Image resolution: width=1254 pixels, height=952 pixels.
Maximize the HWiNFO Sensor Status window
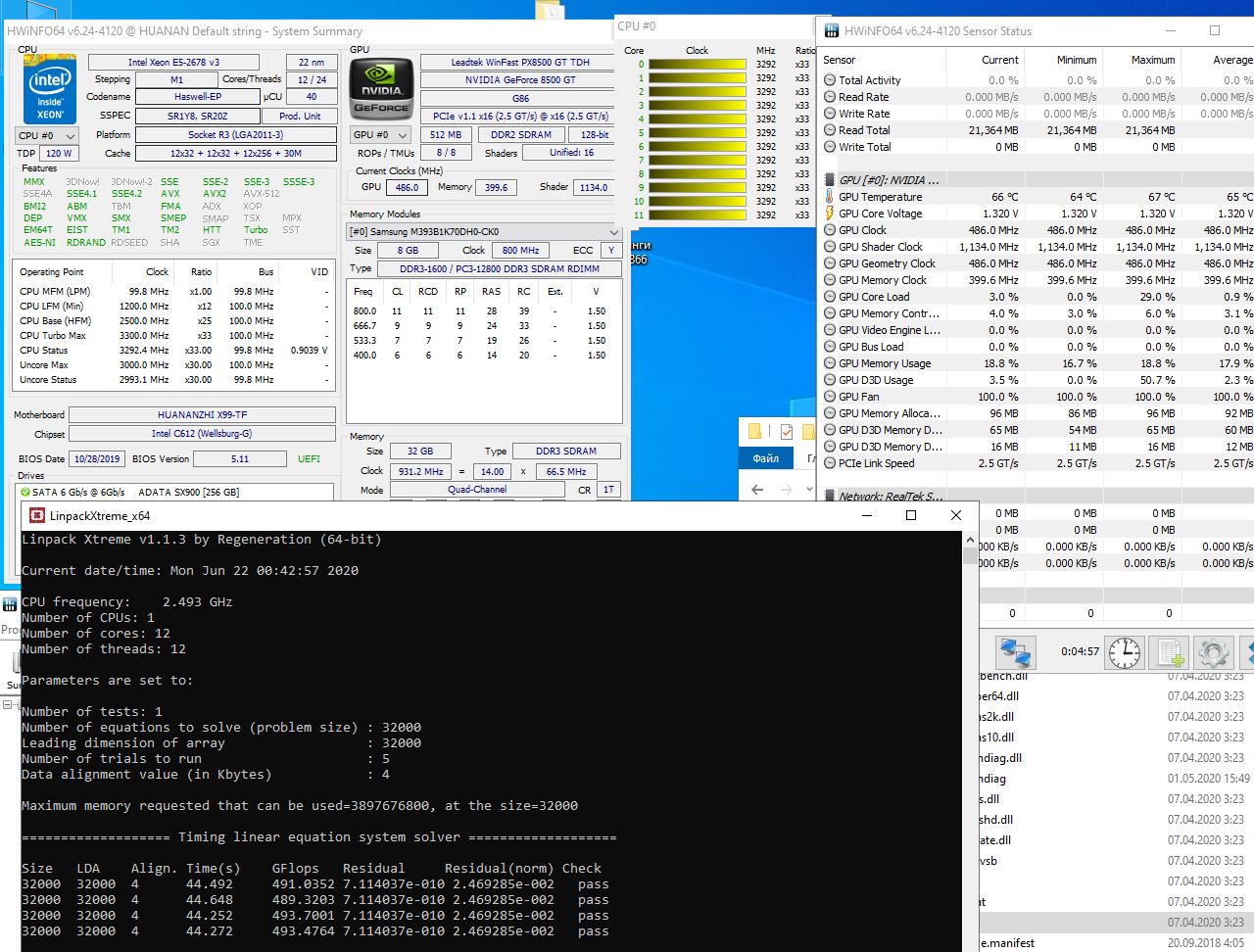1215,31
